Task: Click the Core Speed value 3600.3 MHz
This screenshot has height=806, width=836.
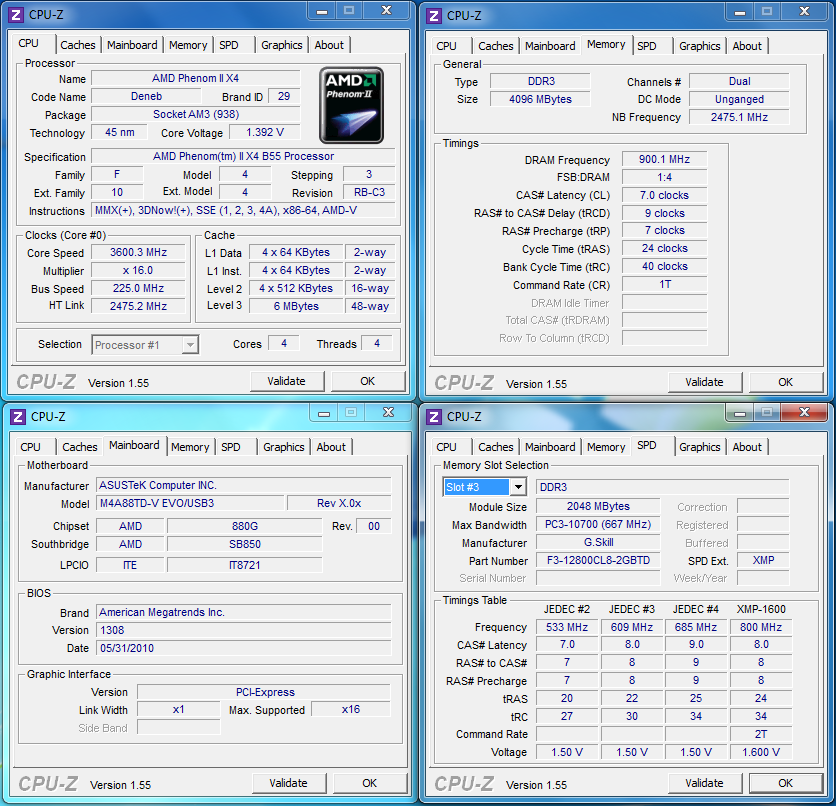Action: tap(138, 252)
